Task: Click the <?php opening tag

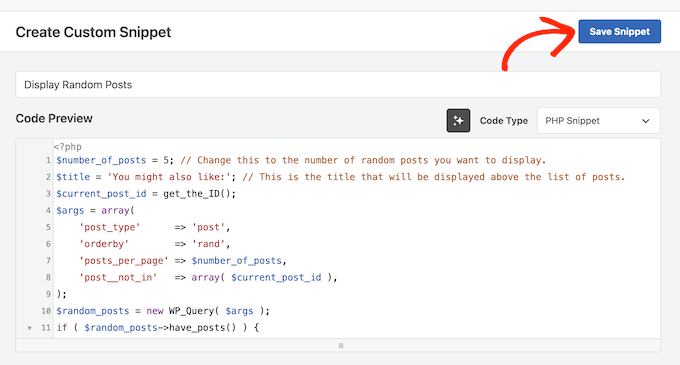Action: [x=68, y=147]
